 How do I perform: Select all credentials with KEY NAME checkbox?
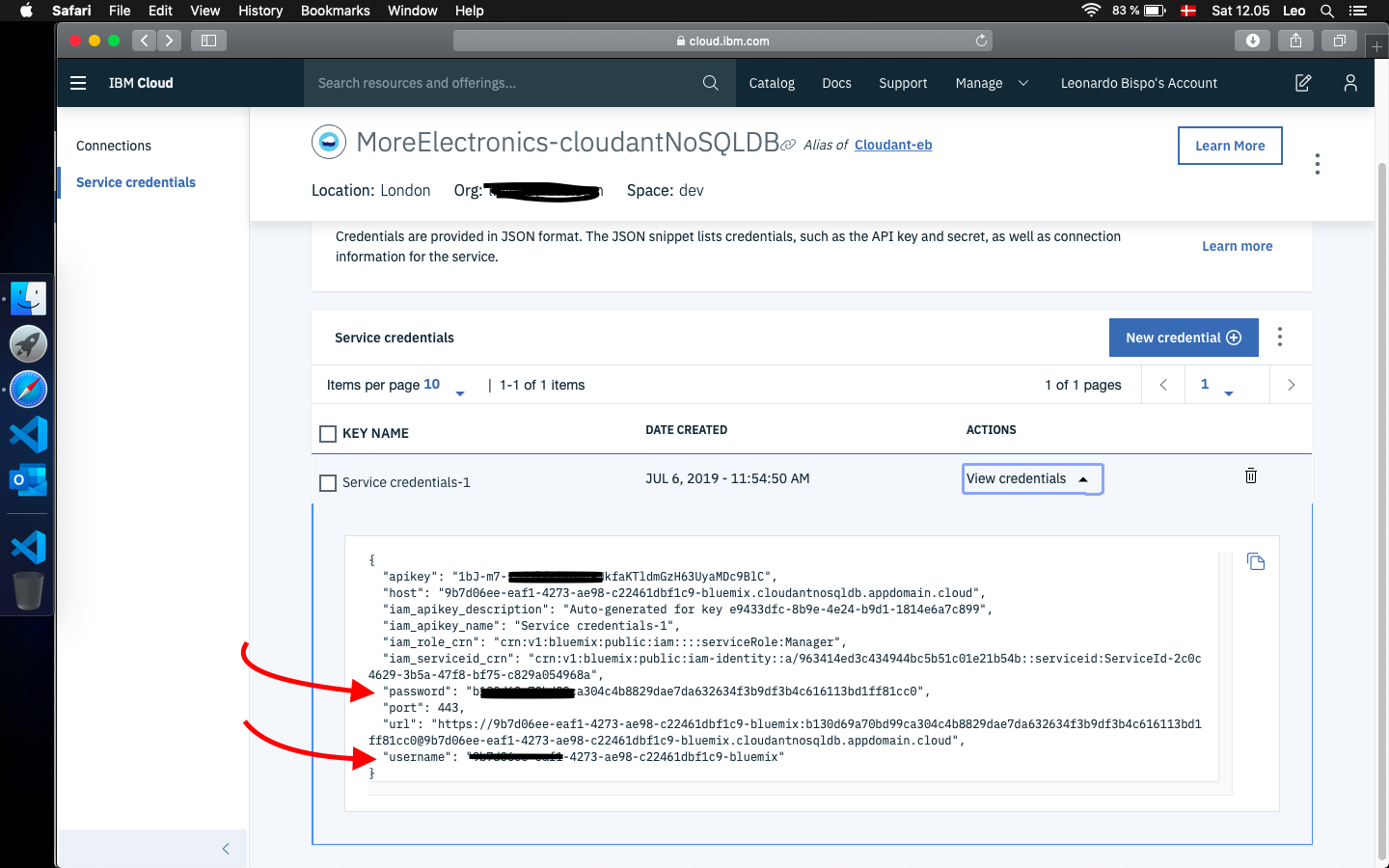coord(328,434)
